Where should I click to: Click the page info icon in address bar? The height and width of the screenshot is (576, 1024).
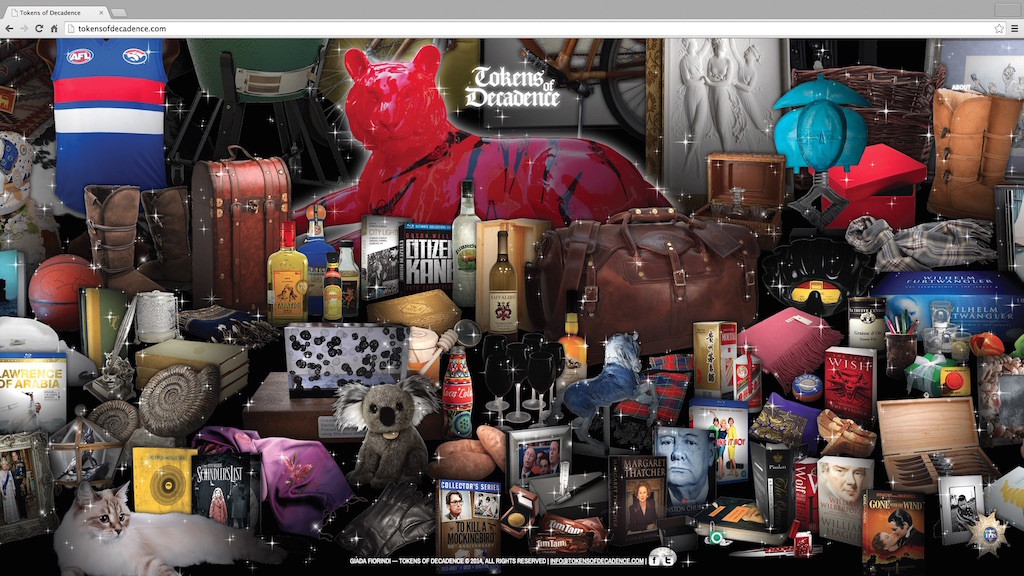[x=71, y=28]
